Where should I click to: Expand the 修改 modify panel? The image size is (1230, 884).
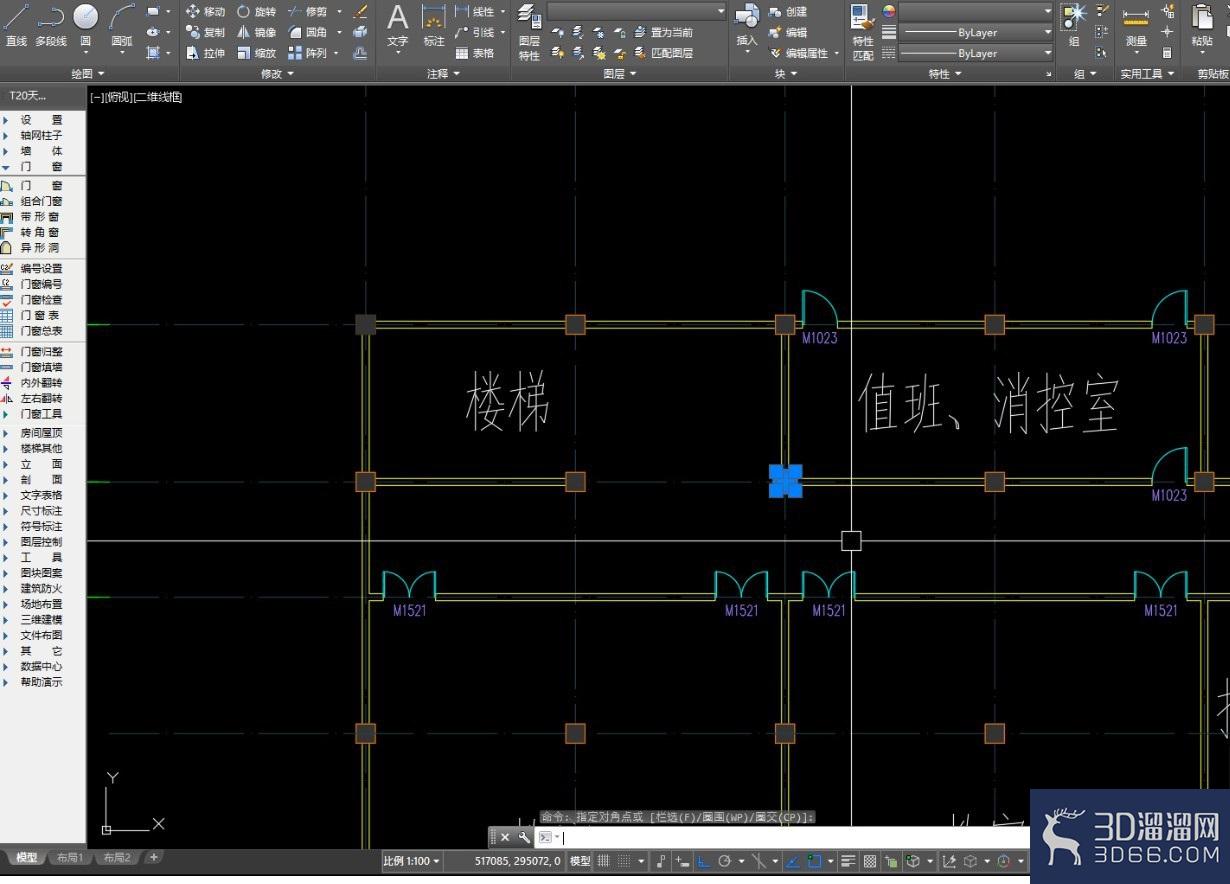(x=277, y=74)
